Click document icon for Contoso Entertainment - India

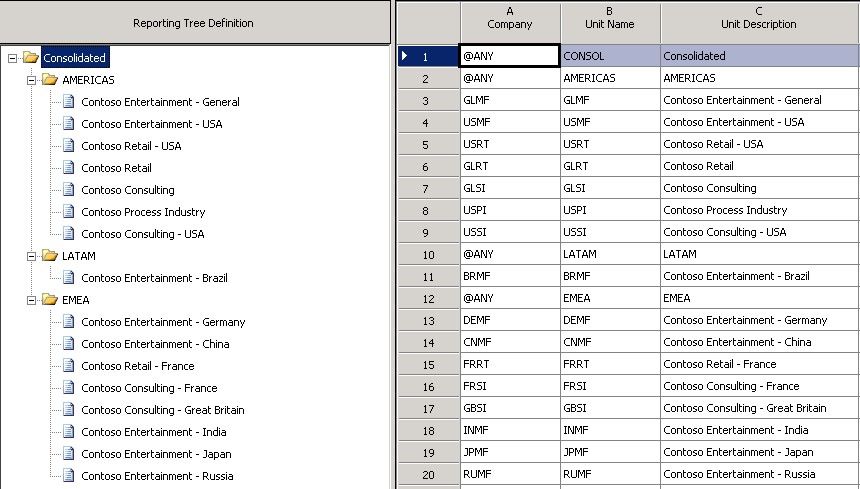point(69,431)
